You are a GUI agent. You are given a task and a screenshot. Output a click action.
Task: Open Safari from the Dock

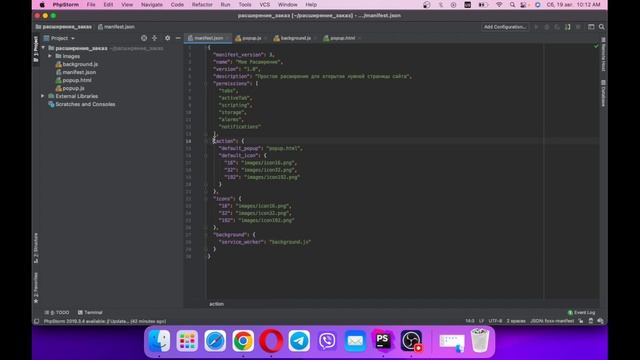coord(215,340)
